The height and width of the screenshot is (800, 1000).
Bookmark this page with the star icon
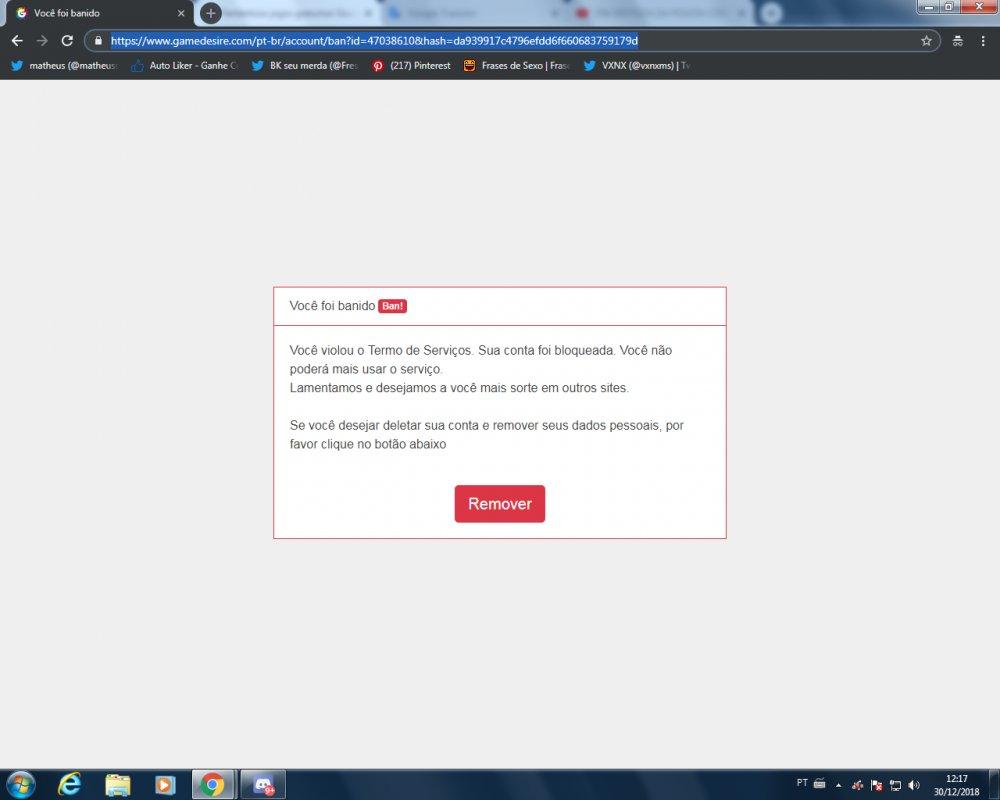[926, 41]
